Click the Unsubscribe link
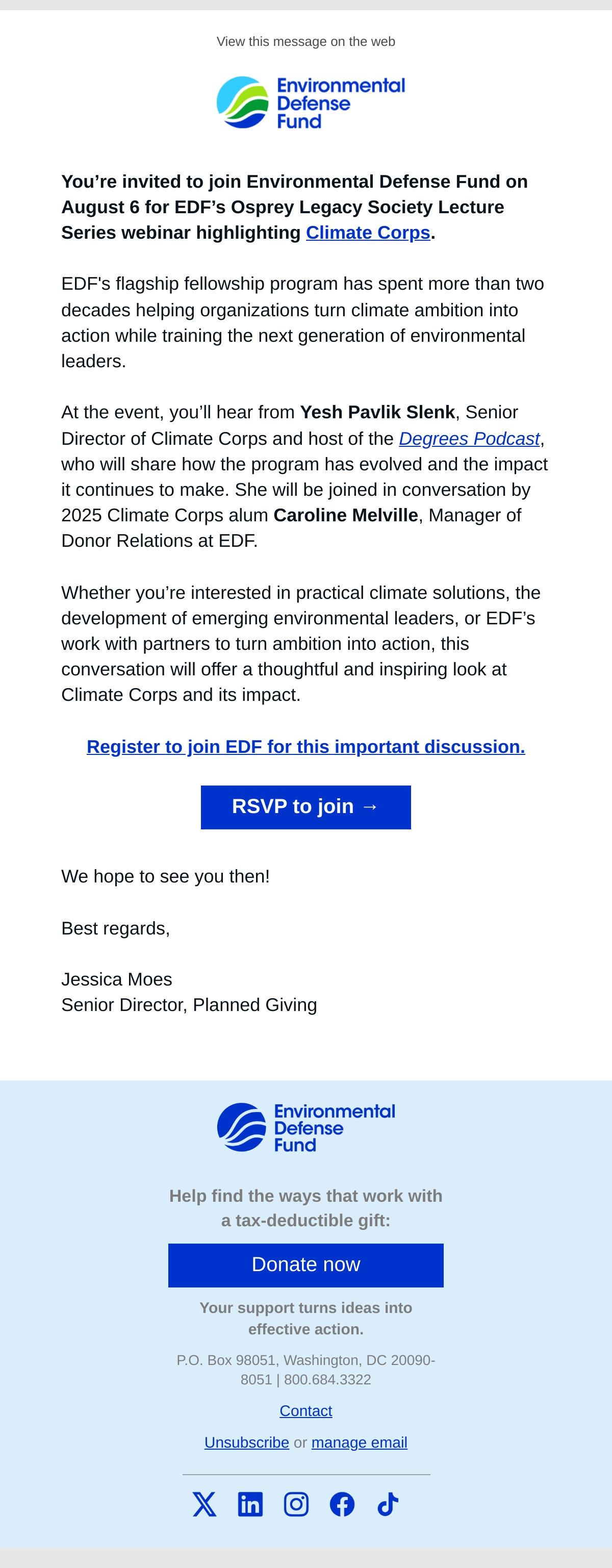 point(246,1442)
